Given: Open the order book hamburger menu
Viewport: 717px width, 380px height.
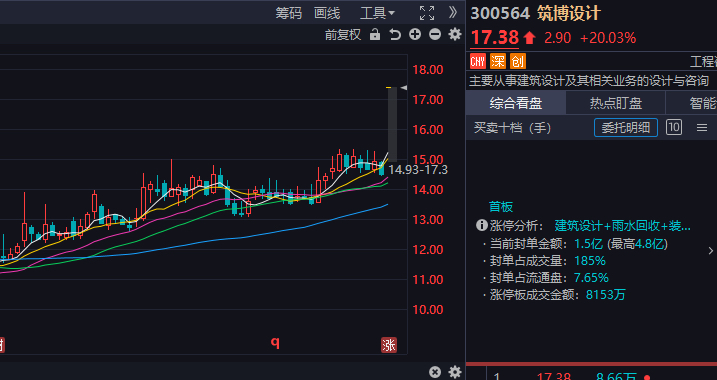Looking at the screenshot, I should click(702, 128).
